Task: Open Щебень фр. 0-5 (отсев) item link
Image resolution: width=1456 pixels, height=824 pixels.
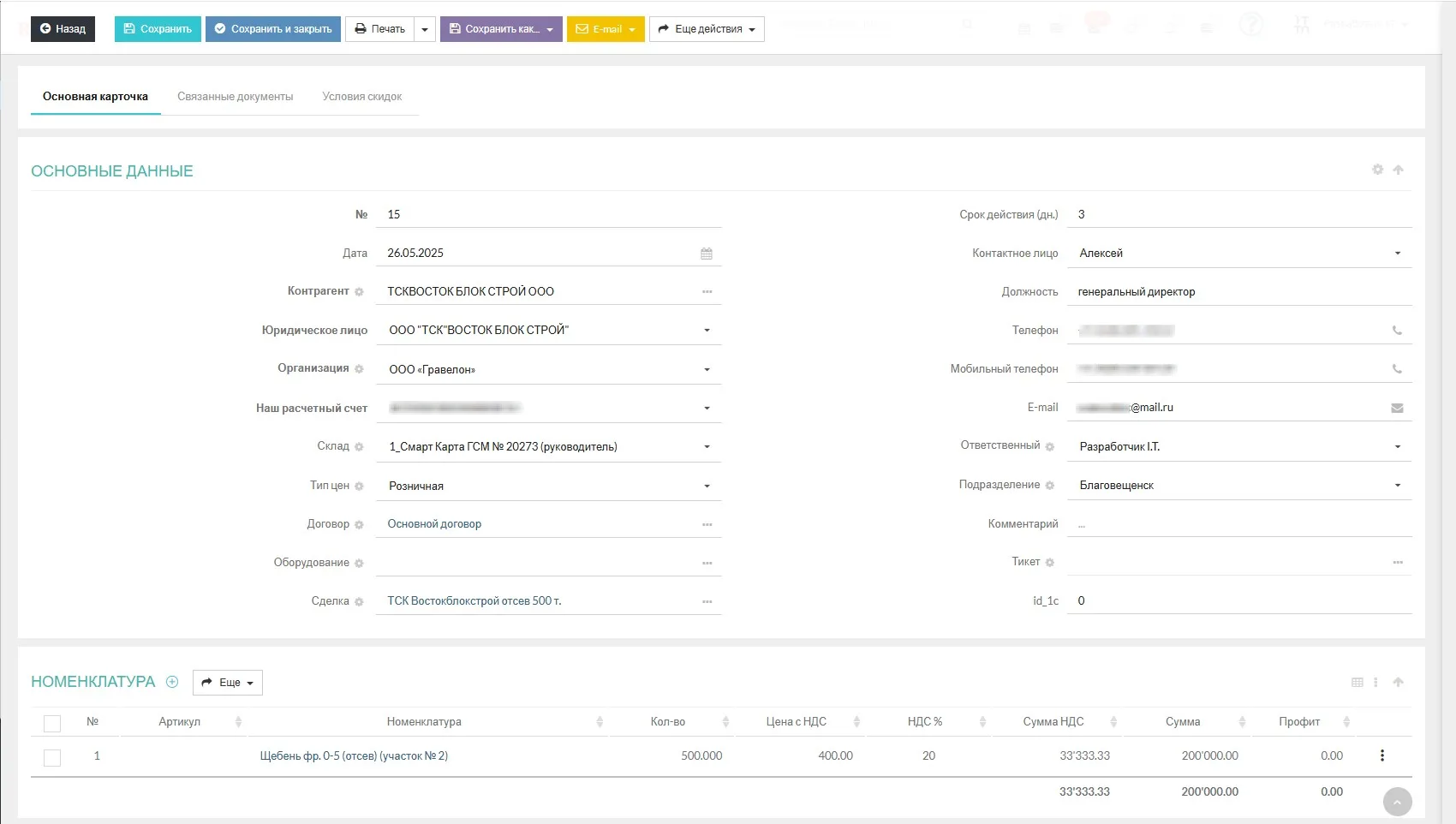Action: click(354, 756)
